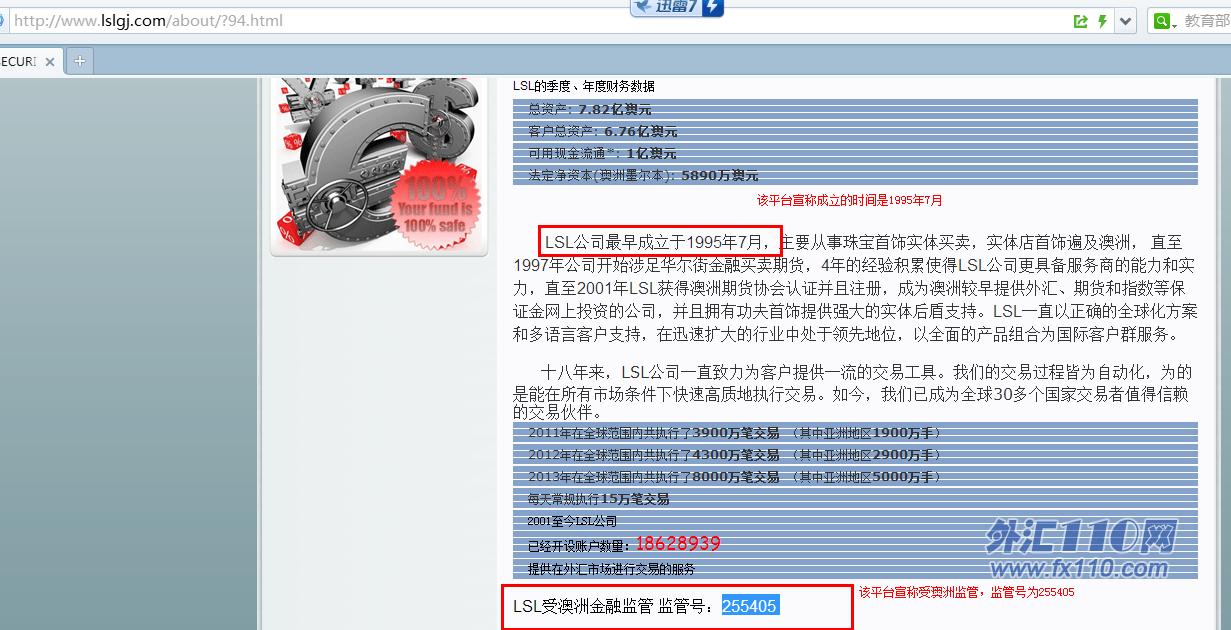Click the 'LSL公司最早成立于1995年7月' boxed text
This screenshot has height=630, width=1231.
tap(660, 241)
